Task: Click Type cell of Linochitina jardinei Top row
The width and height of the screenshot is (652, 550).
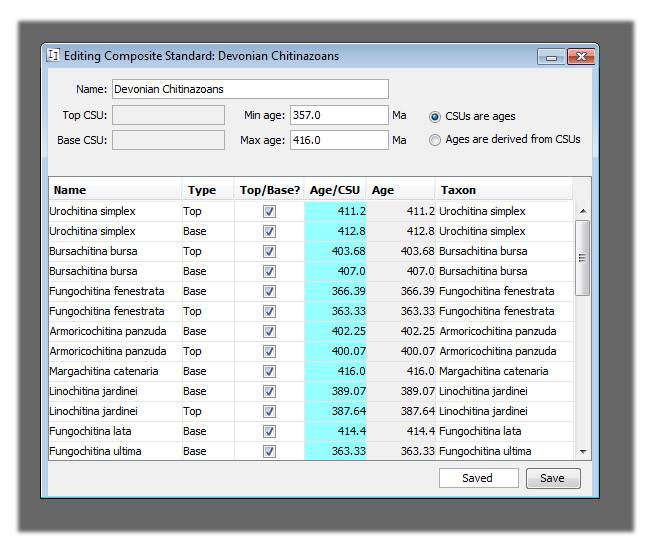Action: (x=208, y=411)
